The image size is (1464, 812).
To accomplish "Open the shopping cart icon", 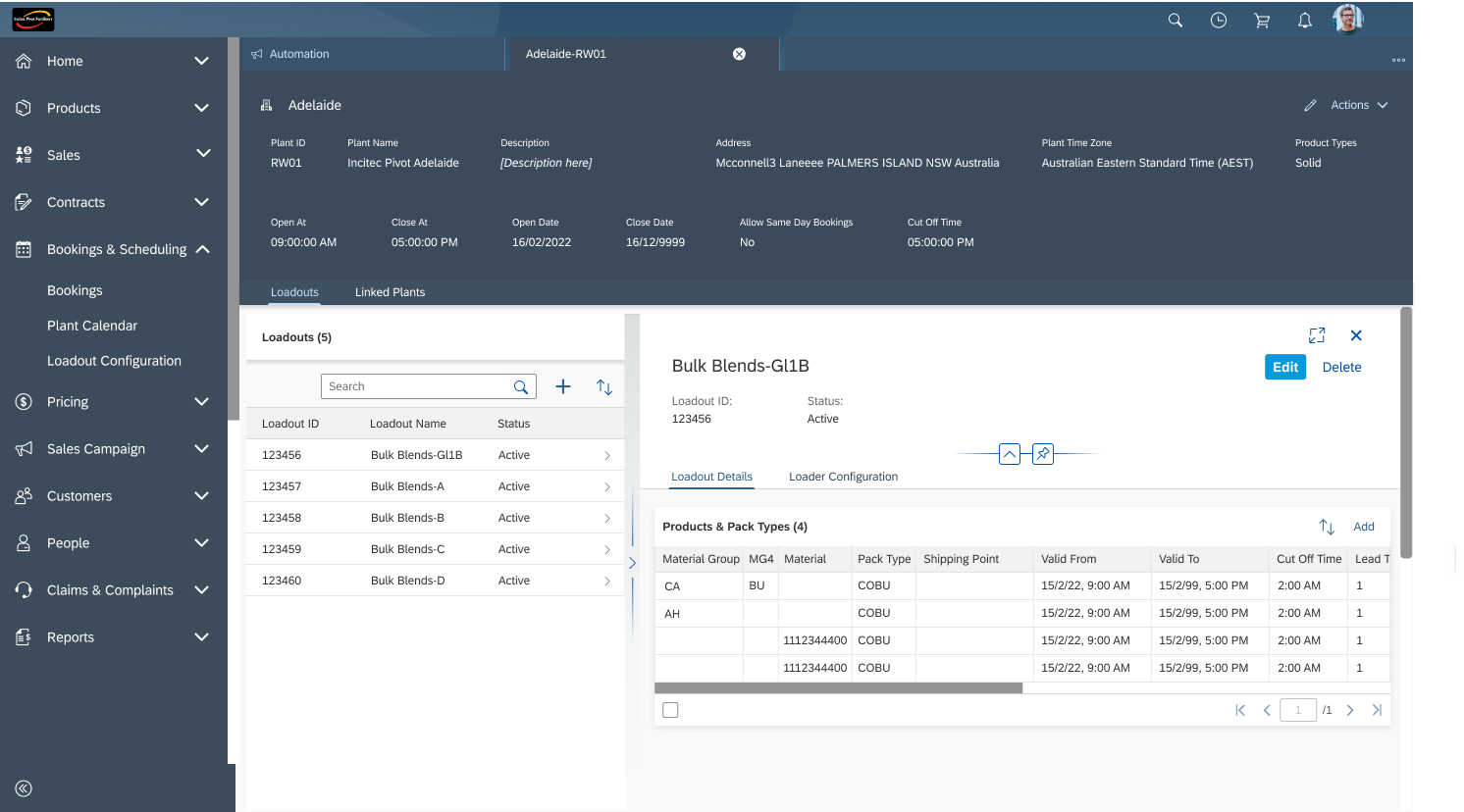I will (x=1262, y=21).
